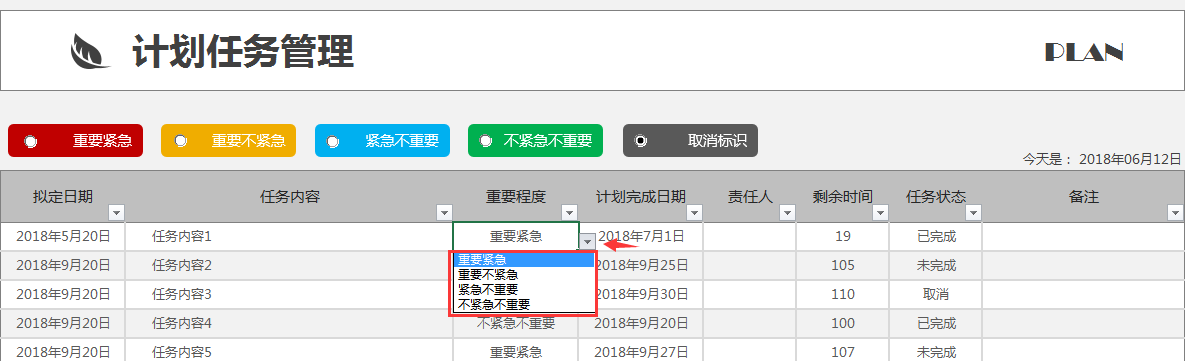Select the 已完成 status in 任务内容1 row
The width and height of the screenshot is (1185, 361).
tap(936, 236)
